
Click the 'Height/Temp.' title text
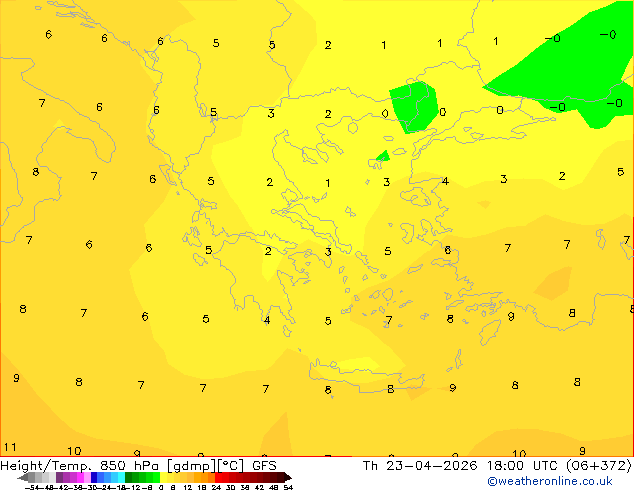click(x=45, y=466)
